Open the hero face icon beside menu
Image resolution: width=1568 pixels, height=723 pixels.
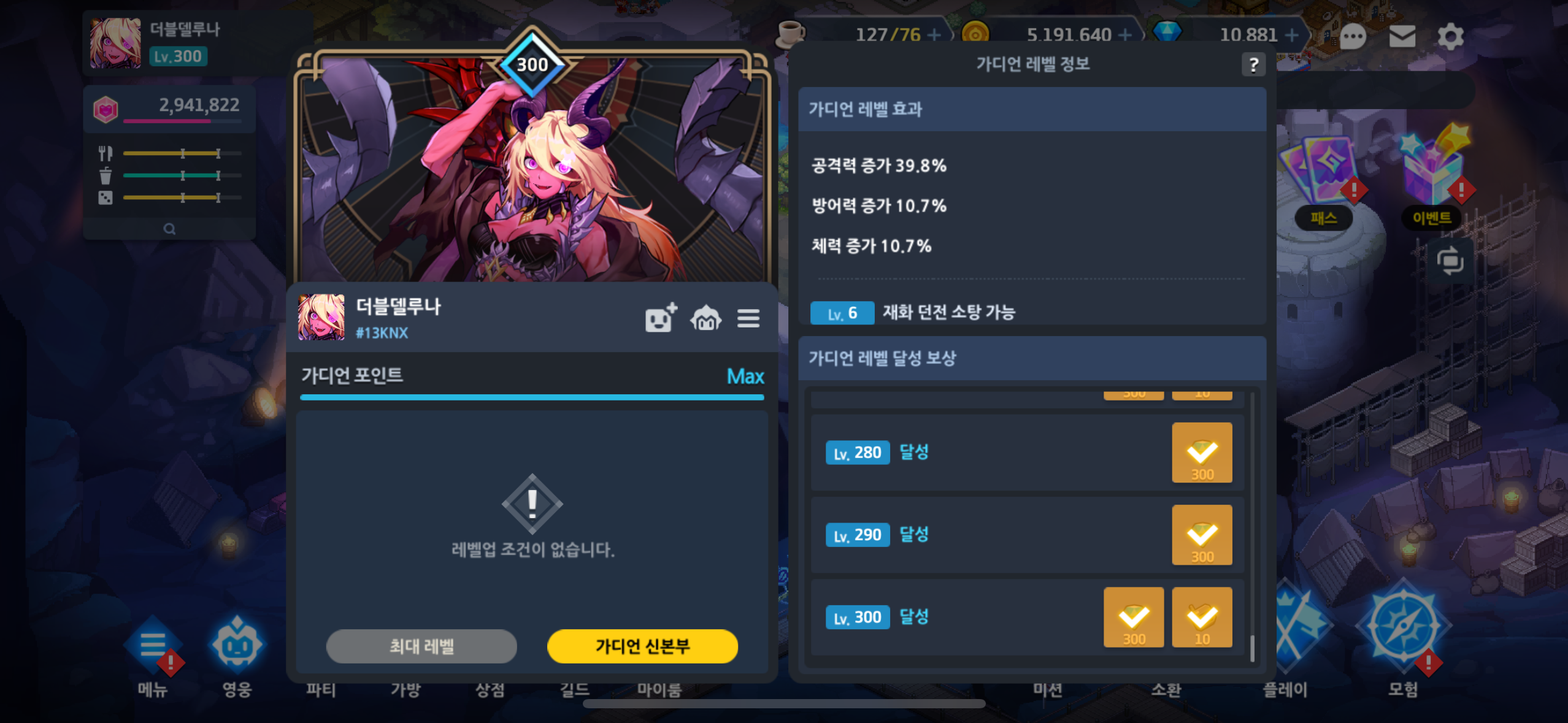point(237,645)
